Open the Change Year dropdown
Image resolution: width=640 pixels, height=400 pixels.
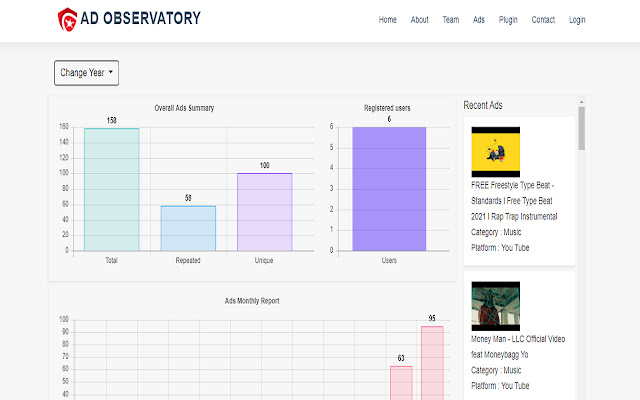tap(87, 73)
